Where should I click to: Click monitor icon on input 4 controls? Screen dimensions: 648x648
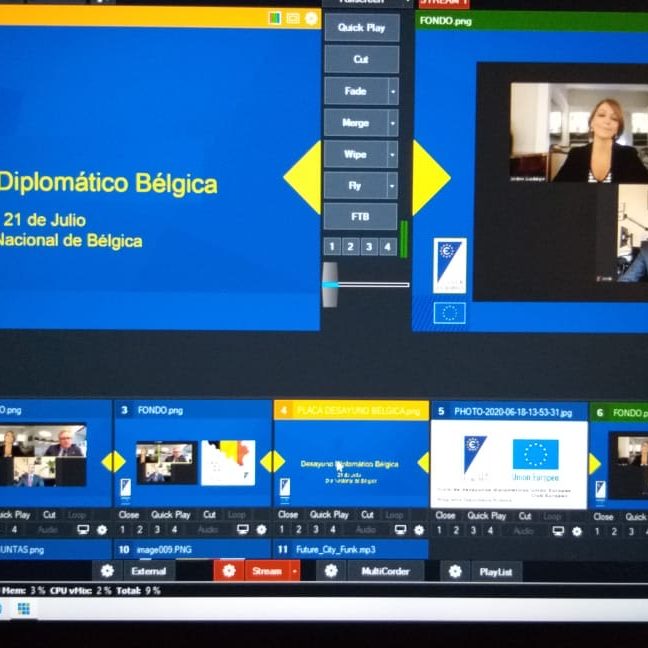[401, 530]
